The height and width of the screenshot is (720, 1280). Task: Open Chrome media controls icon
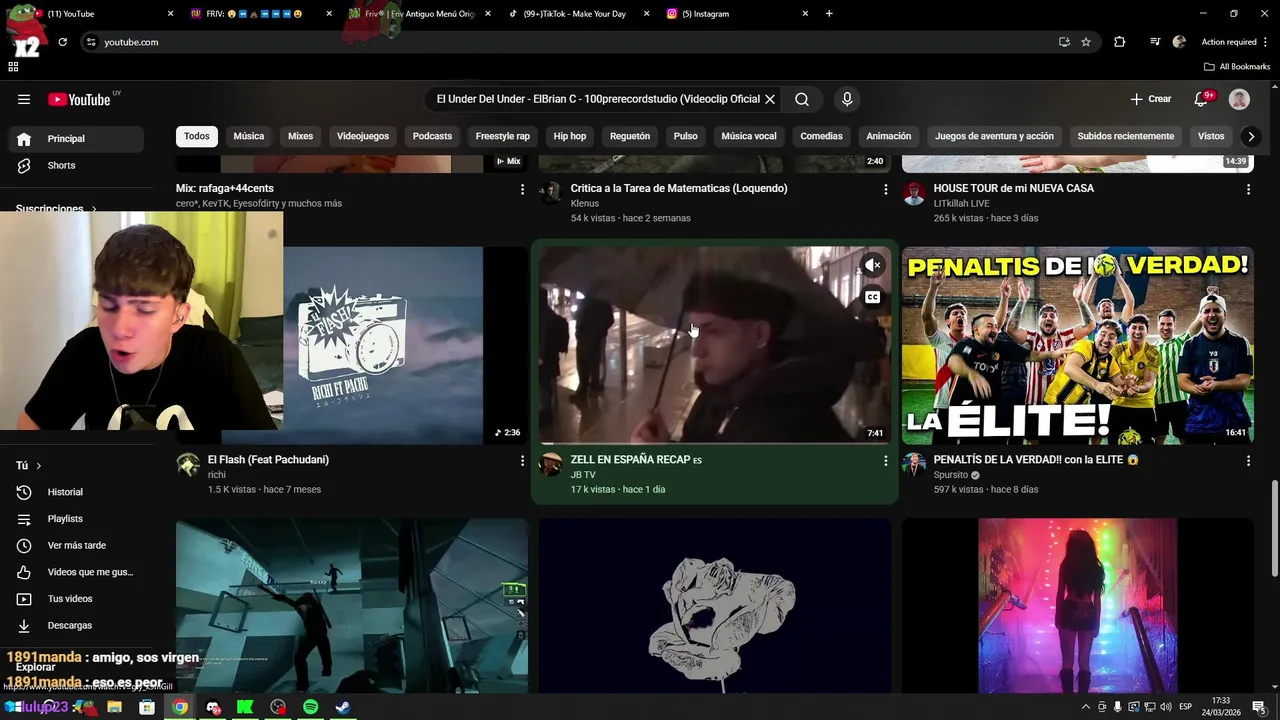coord(1155,42)
